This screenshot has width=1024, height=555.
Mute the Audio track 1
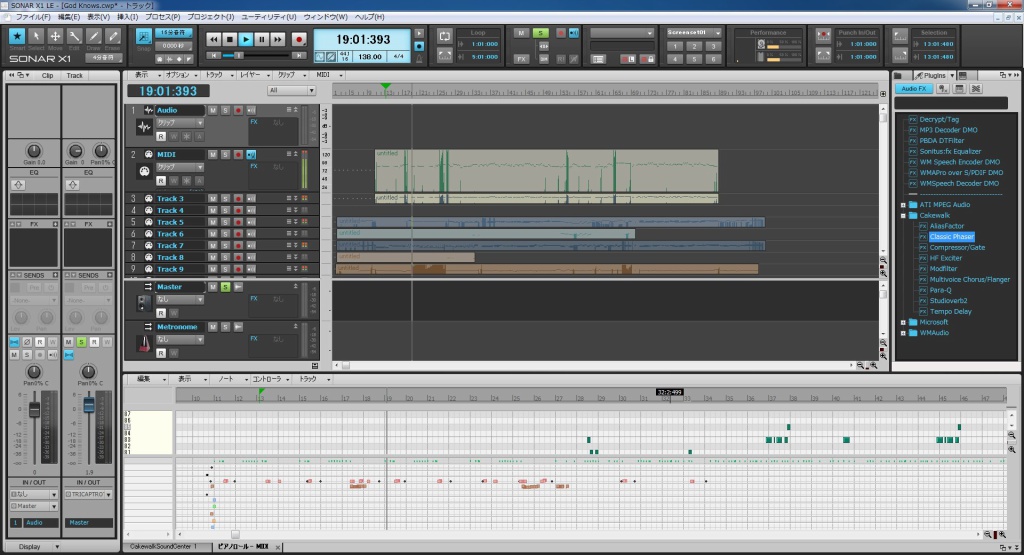pyautogui.click(x=213, y=110)
